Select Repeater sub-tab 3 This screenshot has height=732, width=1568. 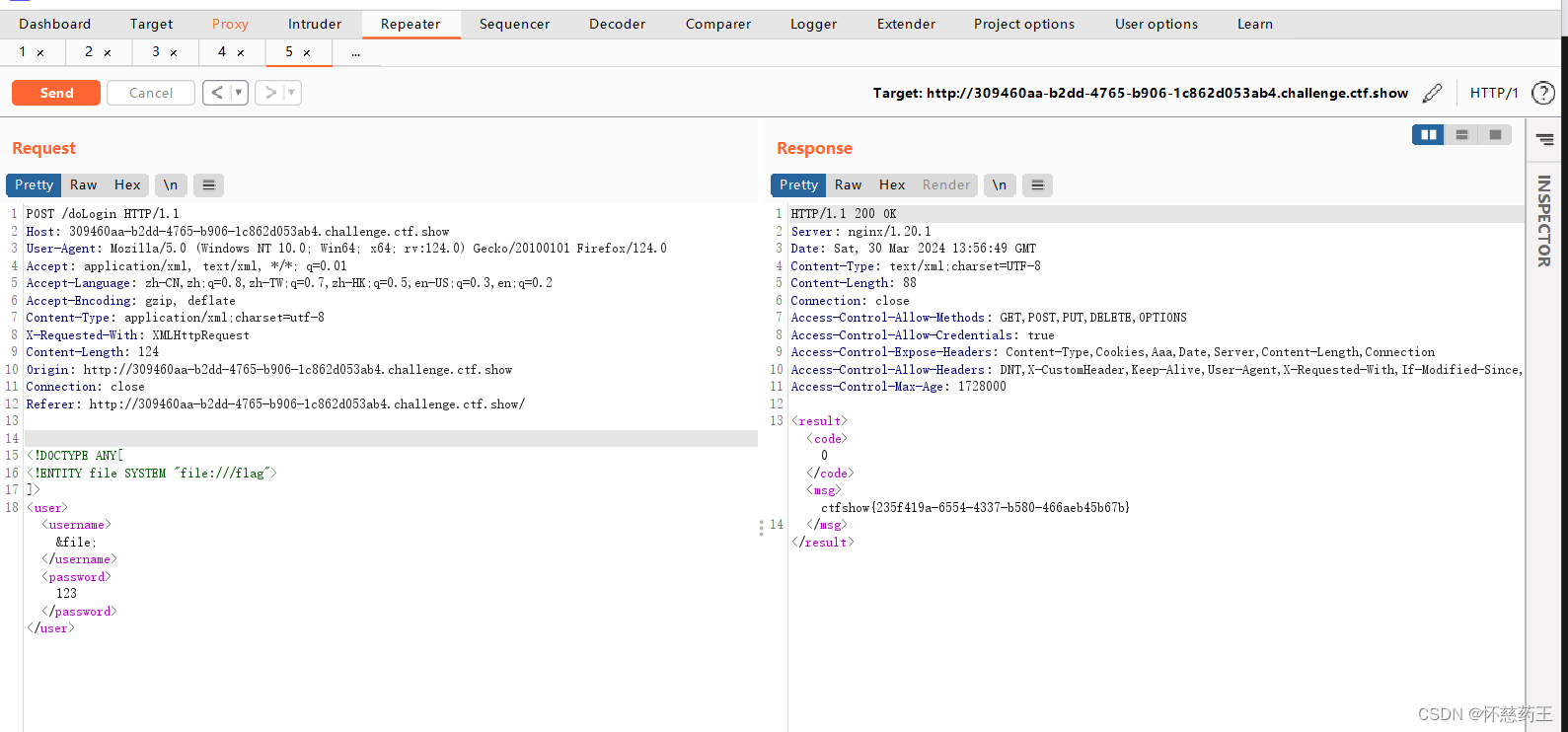(x=156, y=52)
